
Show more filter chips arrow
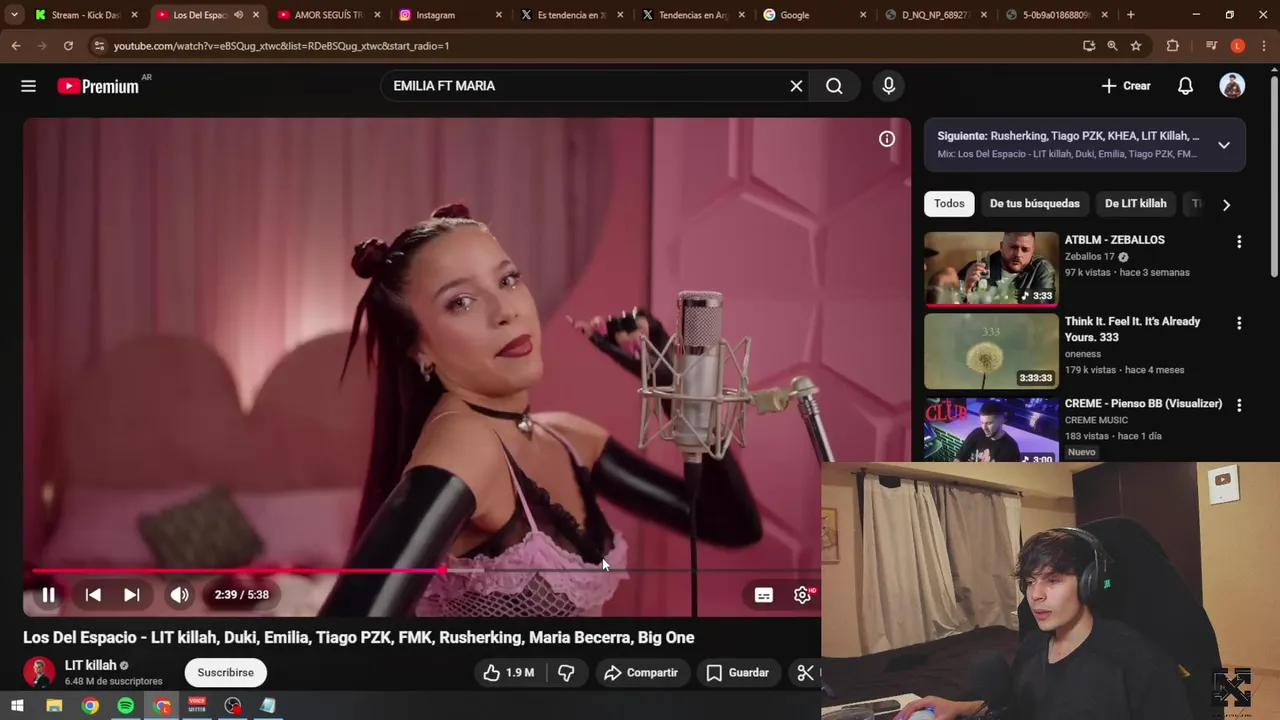tap(1226, 204)
